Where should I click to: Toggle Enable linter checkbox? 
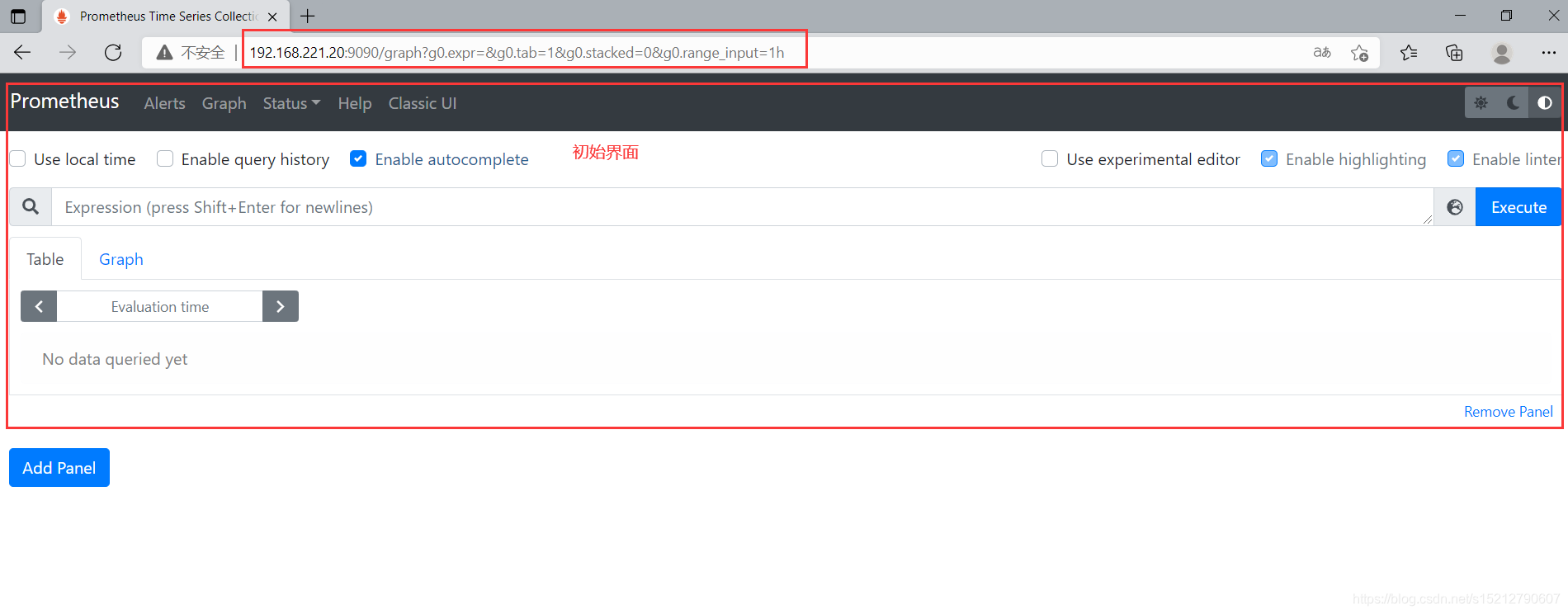tap(1456, 158)
